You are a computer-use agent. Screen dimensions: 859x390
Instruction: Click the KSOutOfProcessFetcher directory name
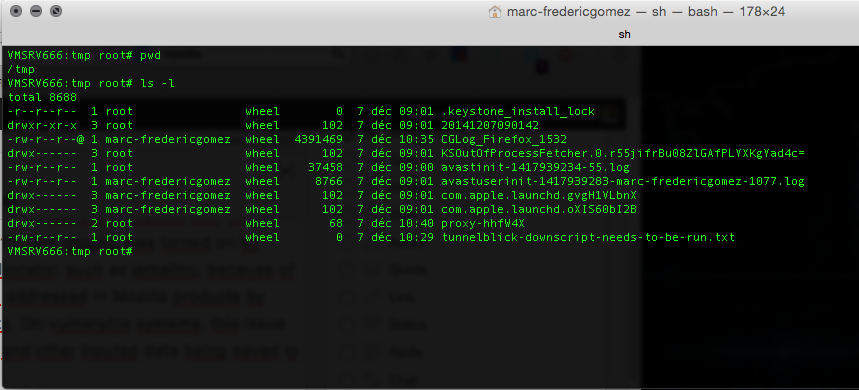[x=622, y=153]
